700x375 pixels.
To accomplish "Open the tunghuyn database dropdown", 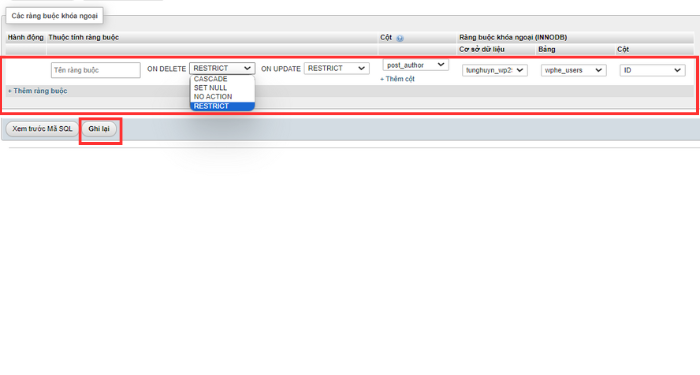I will point(495,70).
